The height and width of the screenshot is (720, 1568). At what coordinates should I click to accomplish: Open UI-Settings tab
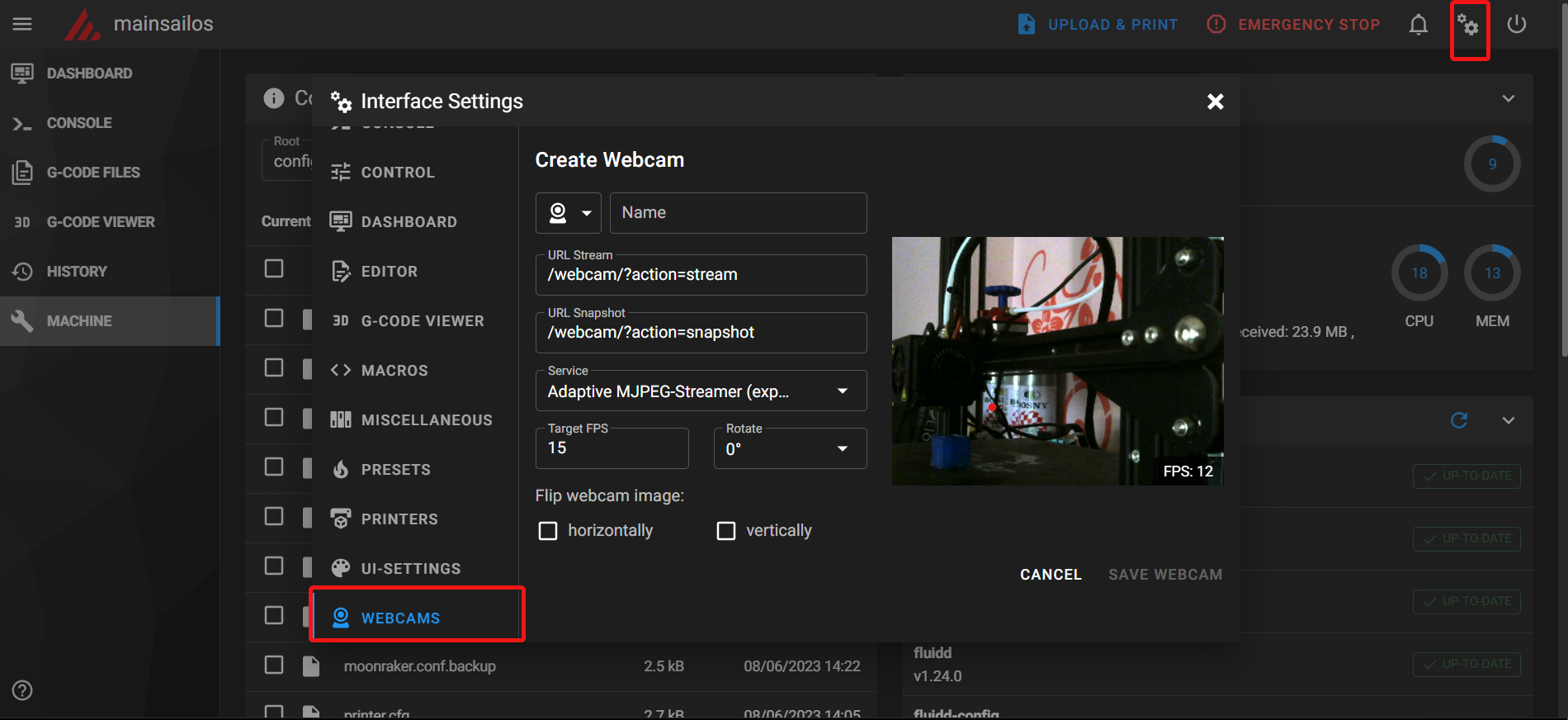click(x=415, y=569)
